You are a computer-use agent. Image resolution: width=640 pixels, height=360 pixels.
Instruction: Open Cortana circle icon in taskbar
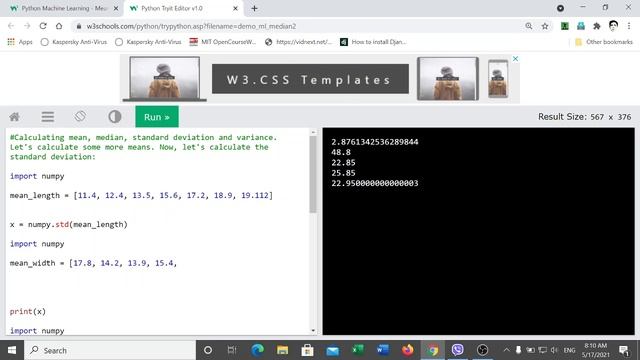tap(208, 350)
